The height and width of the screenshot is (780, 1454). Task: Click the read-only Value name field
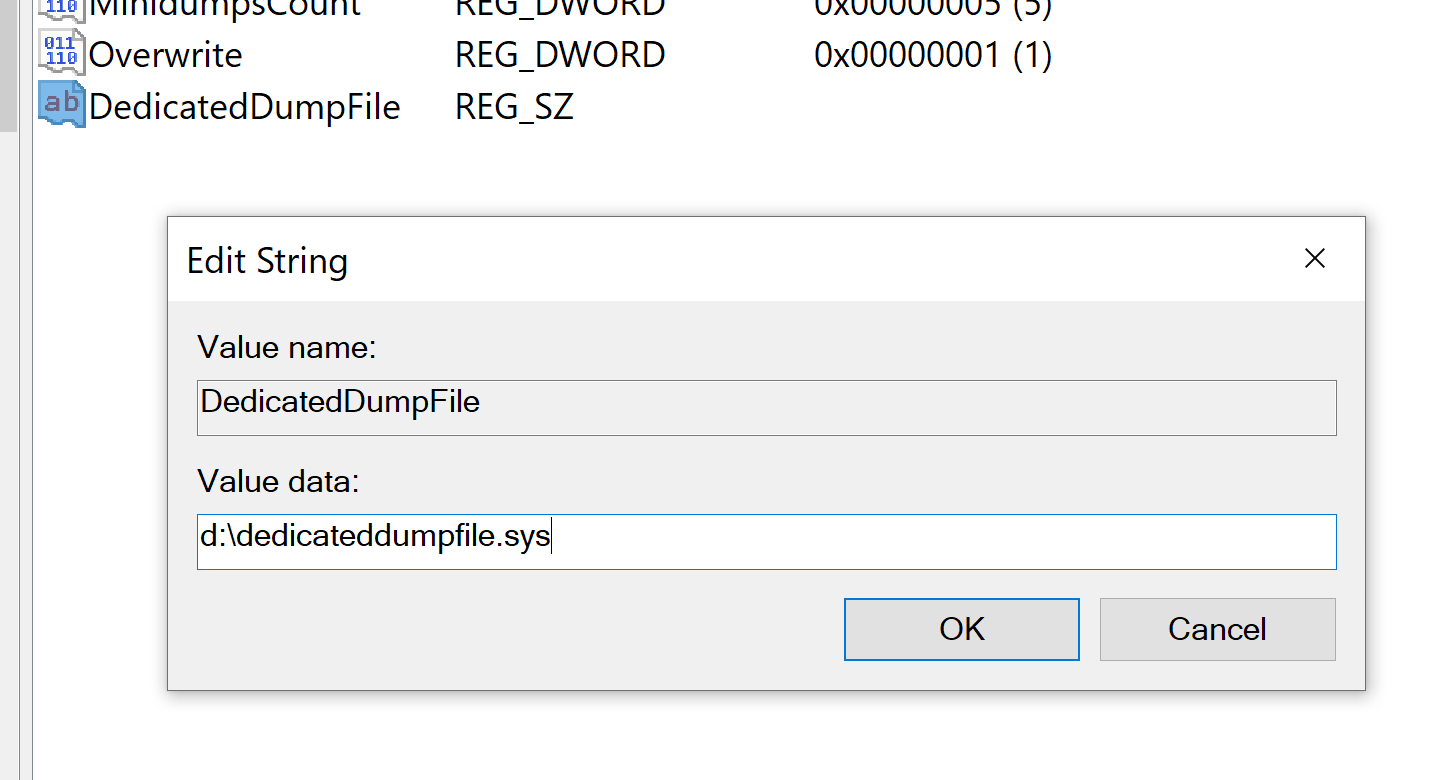point(767,407)
